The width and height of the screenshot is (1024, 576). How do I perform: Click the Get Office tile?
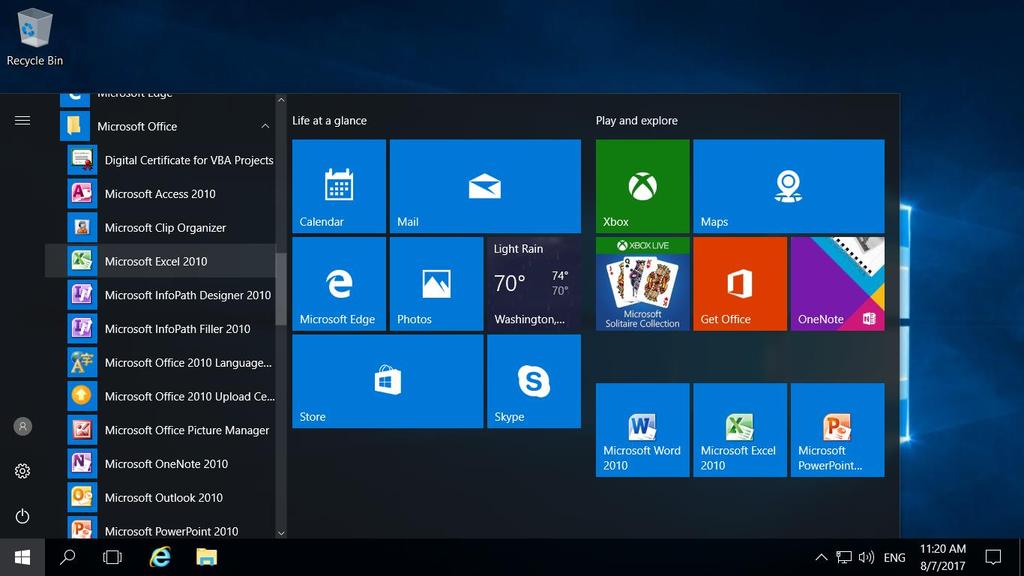(x=740, y=283)
